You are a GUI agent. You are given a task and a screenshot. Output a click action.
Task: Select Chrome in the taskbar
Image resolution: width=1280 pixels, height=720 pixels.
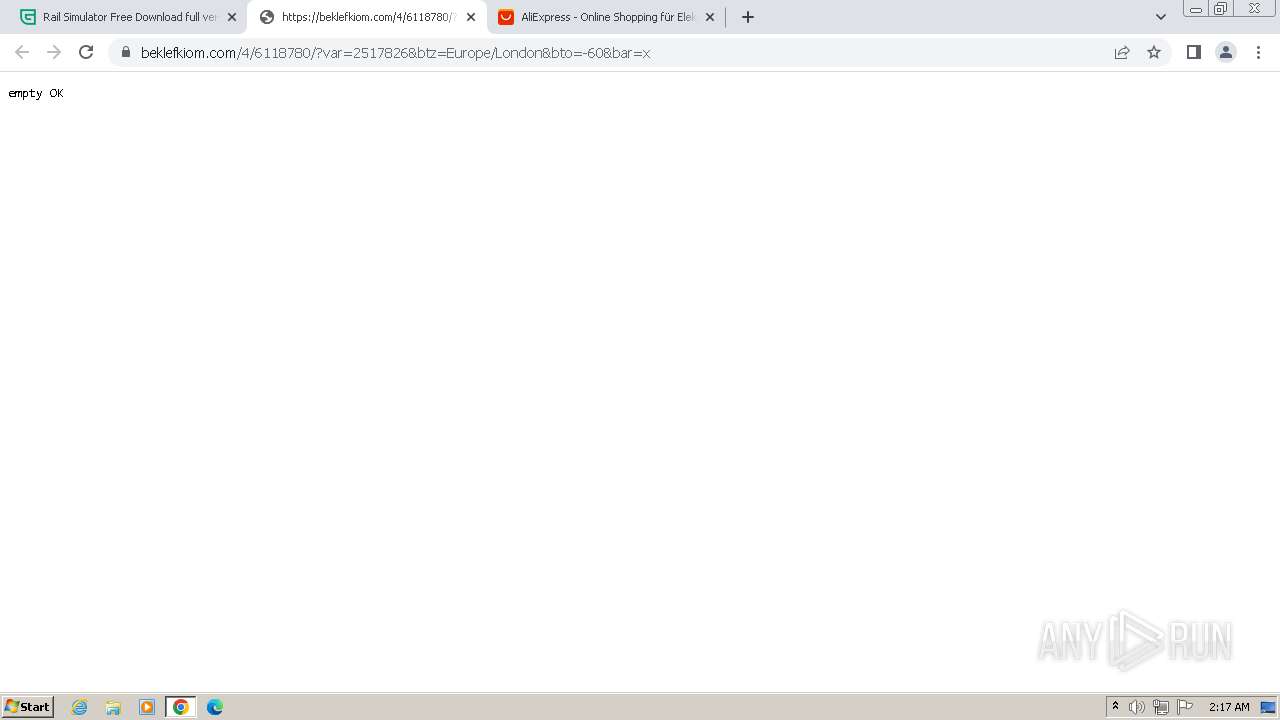181,707
